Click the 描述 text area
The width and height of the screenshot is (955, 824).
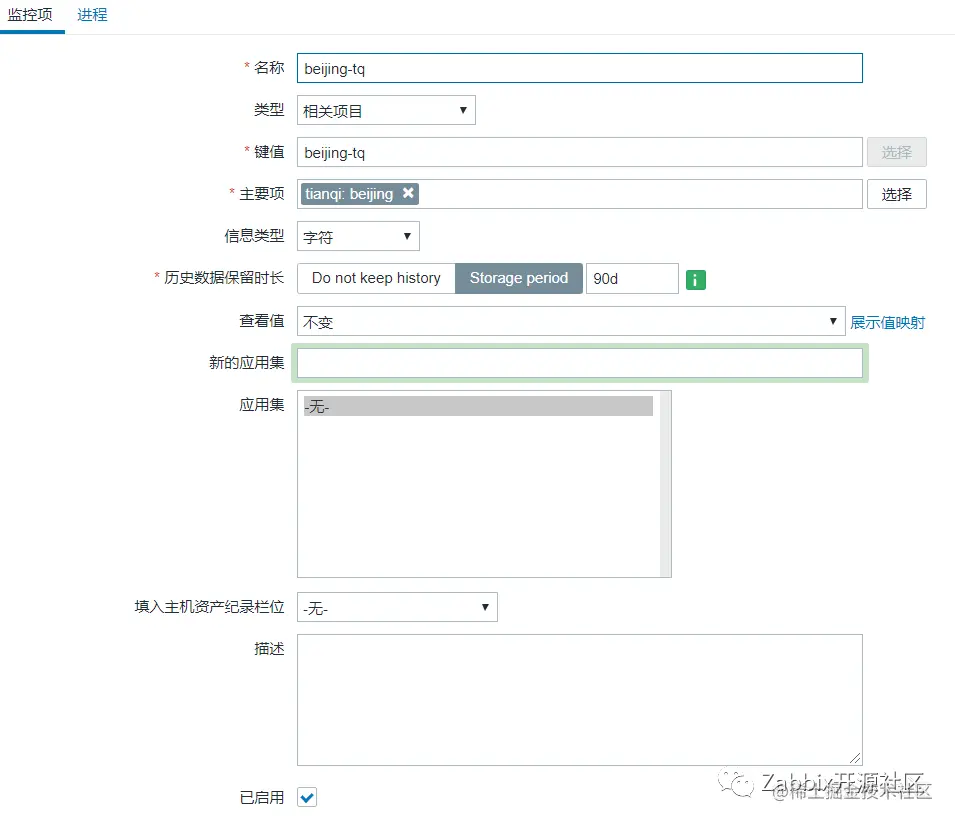pyautogui.click(x=580, y=700)
